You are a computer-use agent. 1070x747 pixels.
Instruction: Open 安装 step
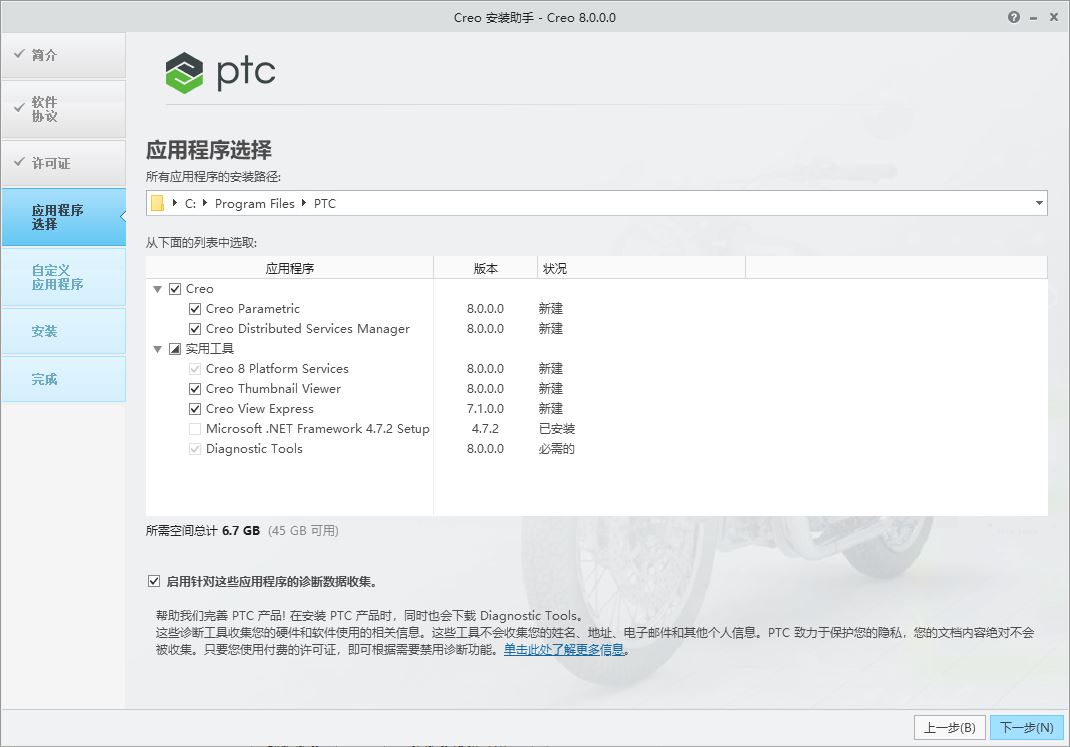click(x=63, y=332)
